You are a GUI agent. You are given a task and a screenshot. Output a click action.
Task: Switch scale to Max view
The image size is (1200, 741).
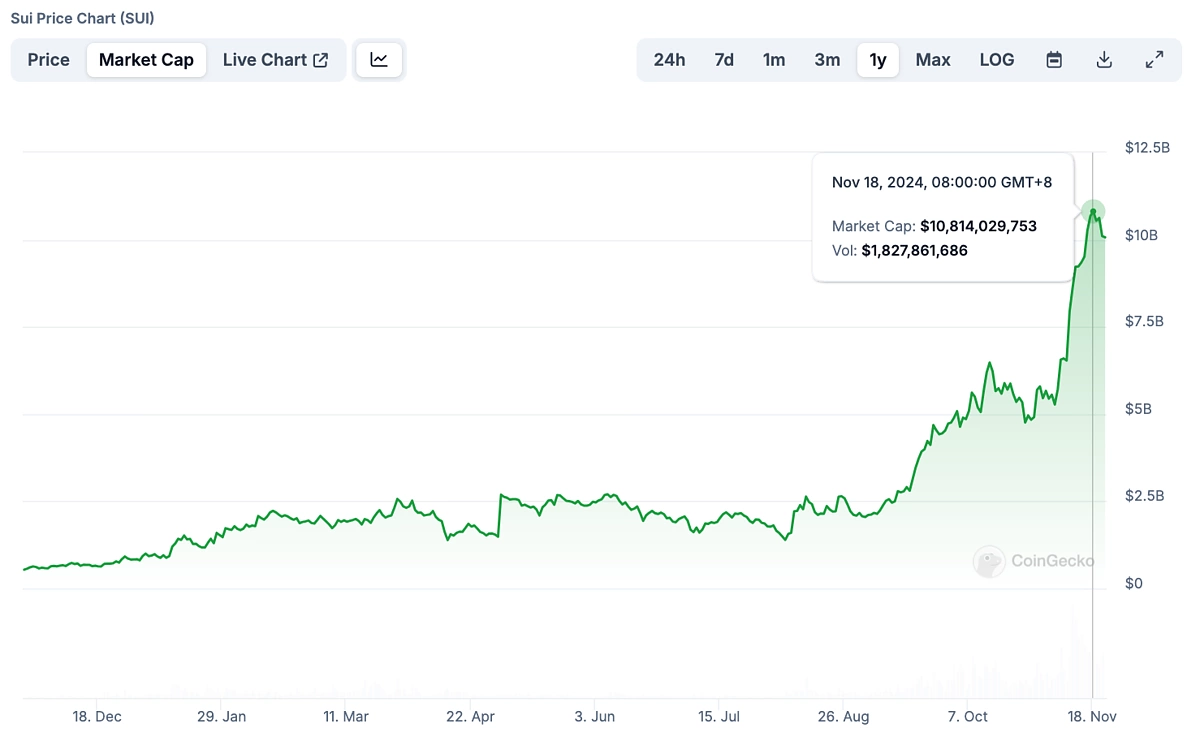coord(932,59)
